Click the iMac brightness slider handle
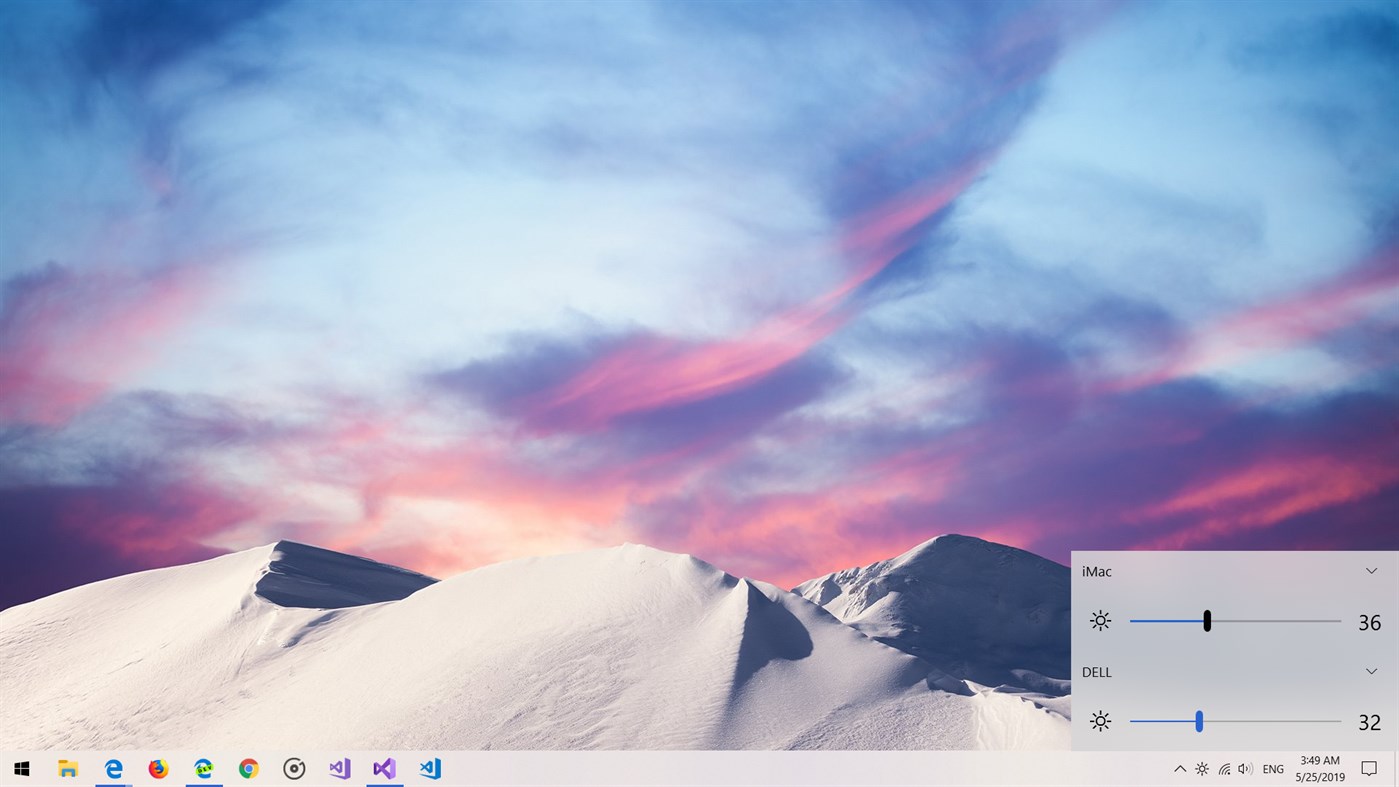Viewport: 1399px width, 787px height. point(1206,621)
